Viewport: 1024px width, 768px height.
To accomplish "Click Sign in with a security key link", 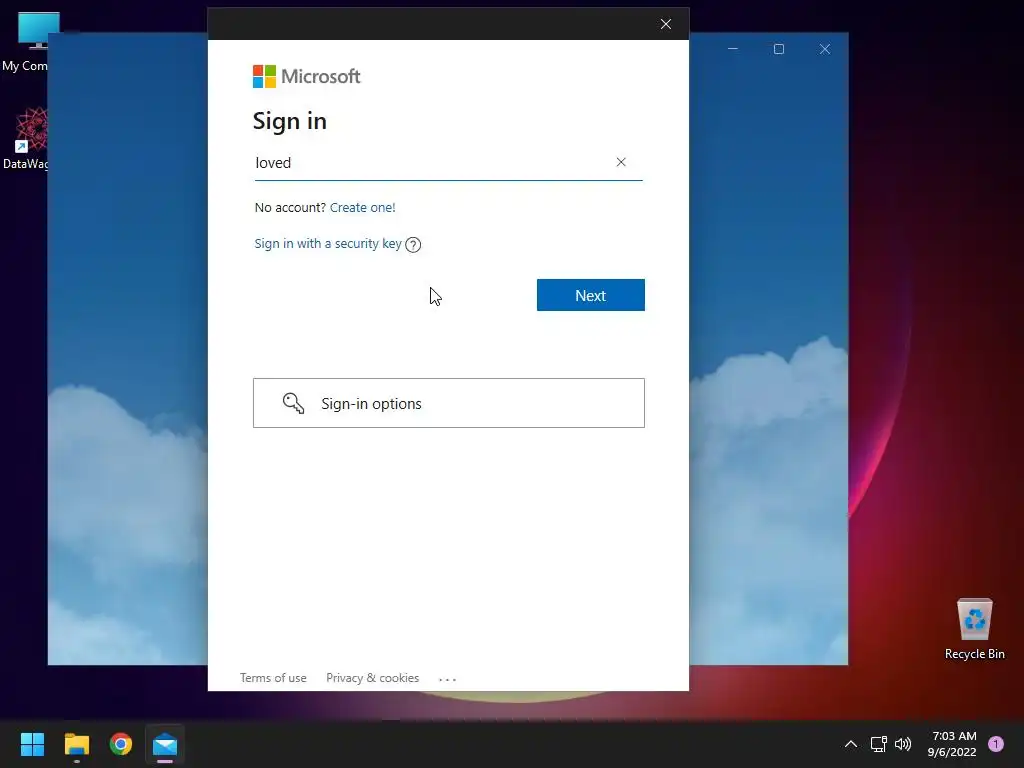I will tap(328, 244).
